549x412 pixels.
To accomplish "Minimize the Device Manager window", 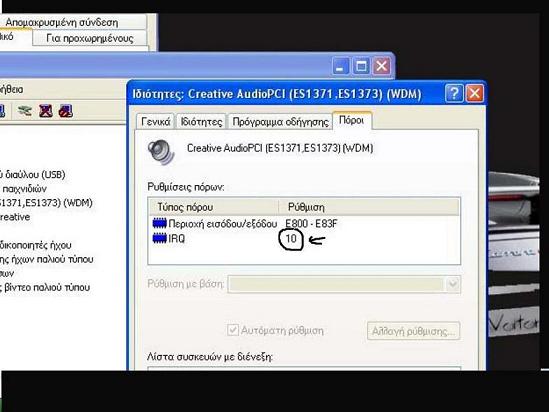I will (340, 66).
